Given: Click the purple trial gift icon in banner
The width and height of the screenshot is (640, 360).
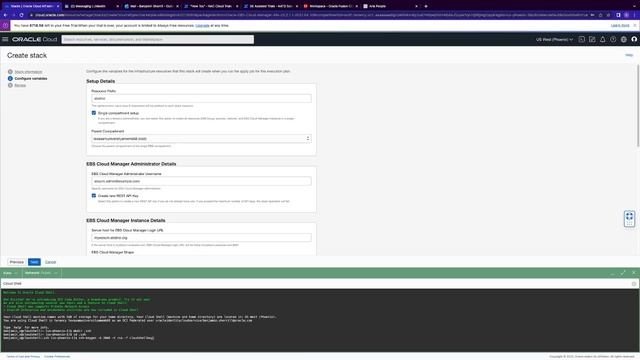Looking at the screenshot, I should [5, 25].
